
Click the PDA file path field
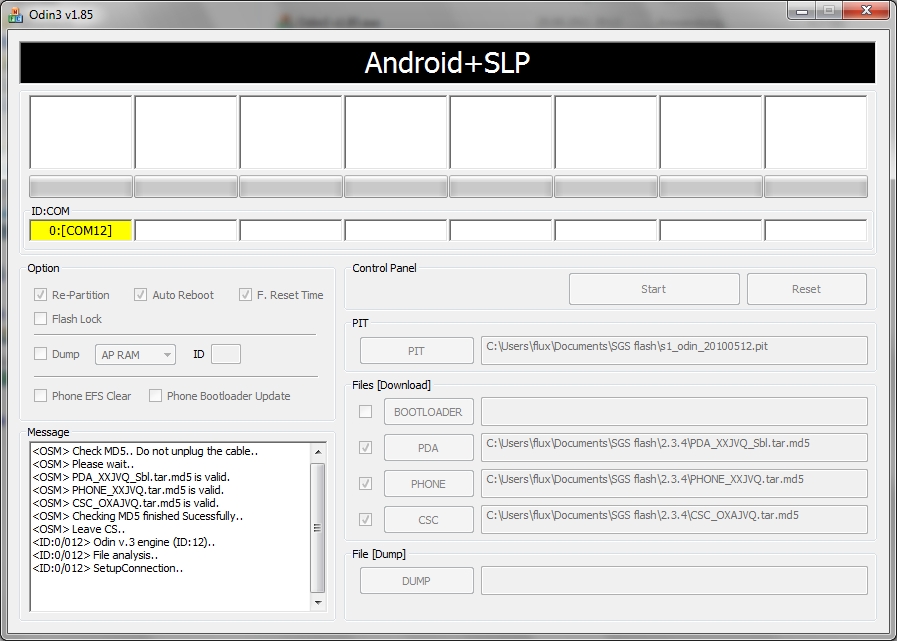pos(674,448)
